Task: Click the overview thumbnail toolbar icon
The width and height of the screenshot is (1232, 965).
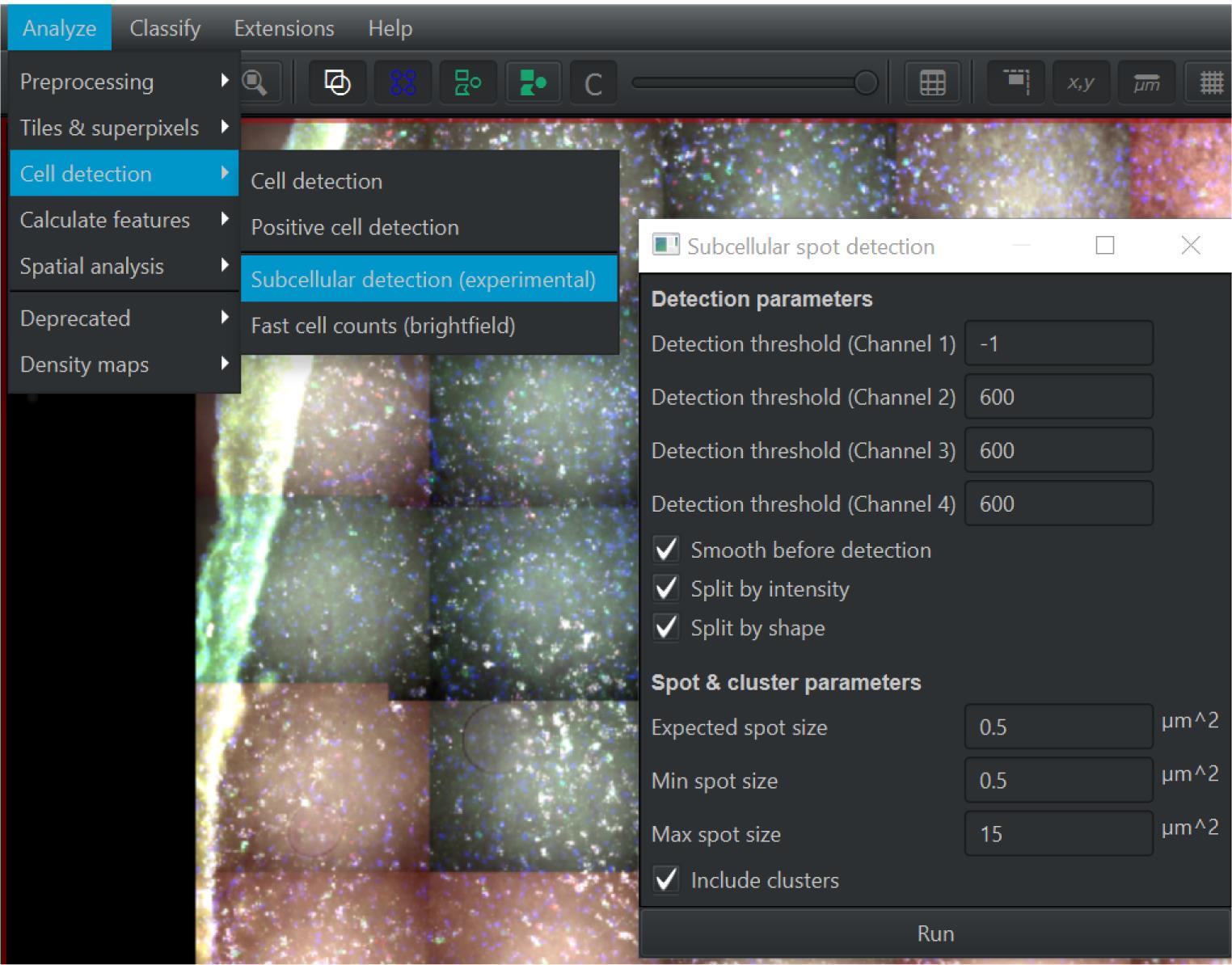Action: (1015, 82)
